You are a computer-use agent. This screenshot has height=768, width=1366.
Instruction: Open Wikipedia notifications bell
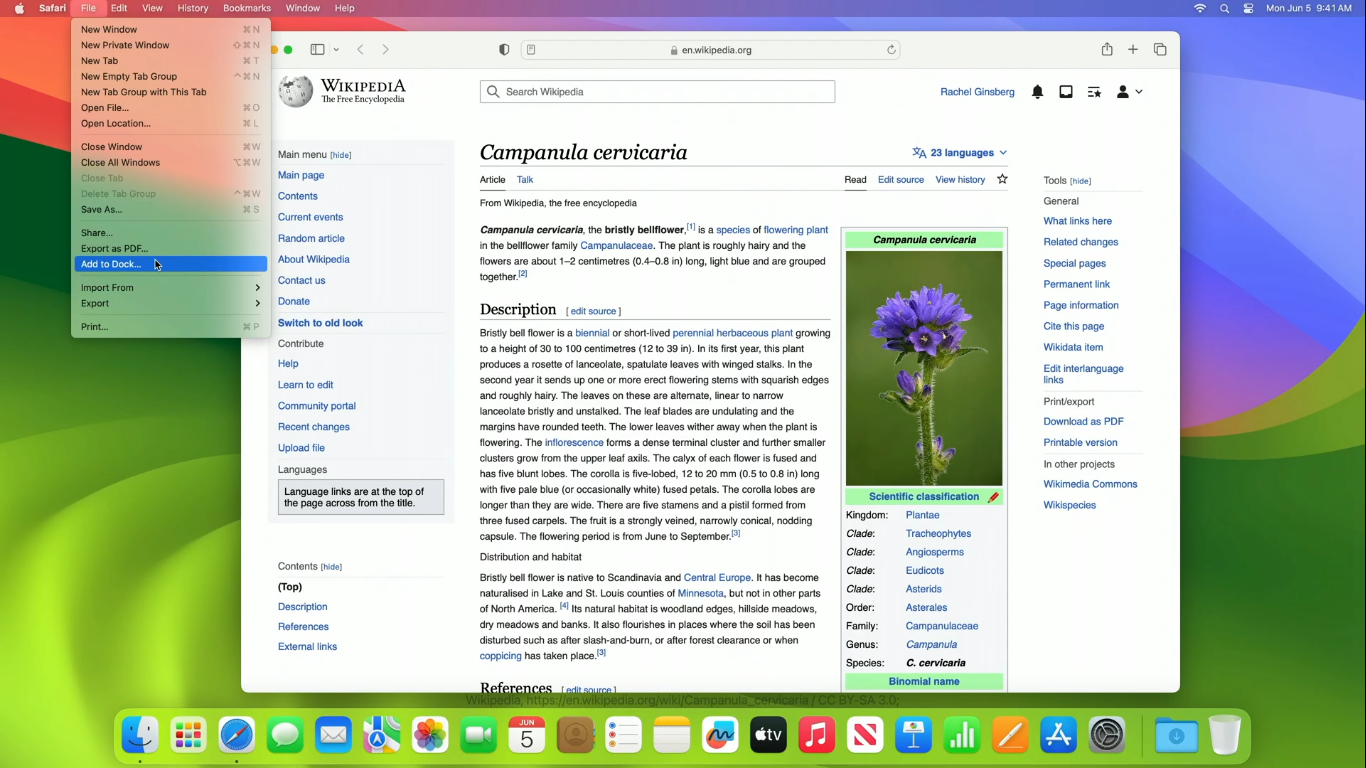1037,92
